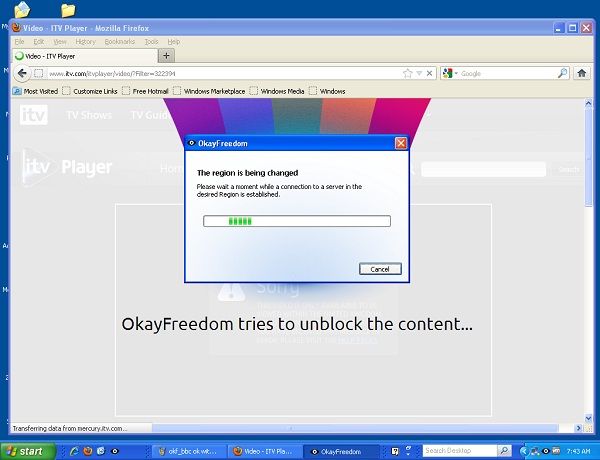Switch to okf_bbc taskbar window
Screen dimensions: 600x460
click(188, 452)
